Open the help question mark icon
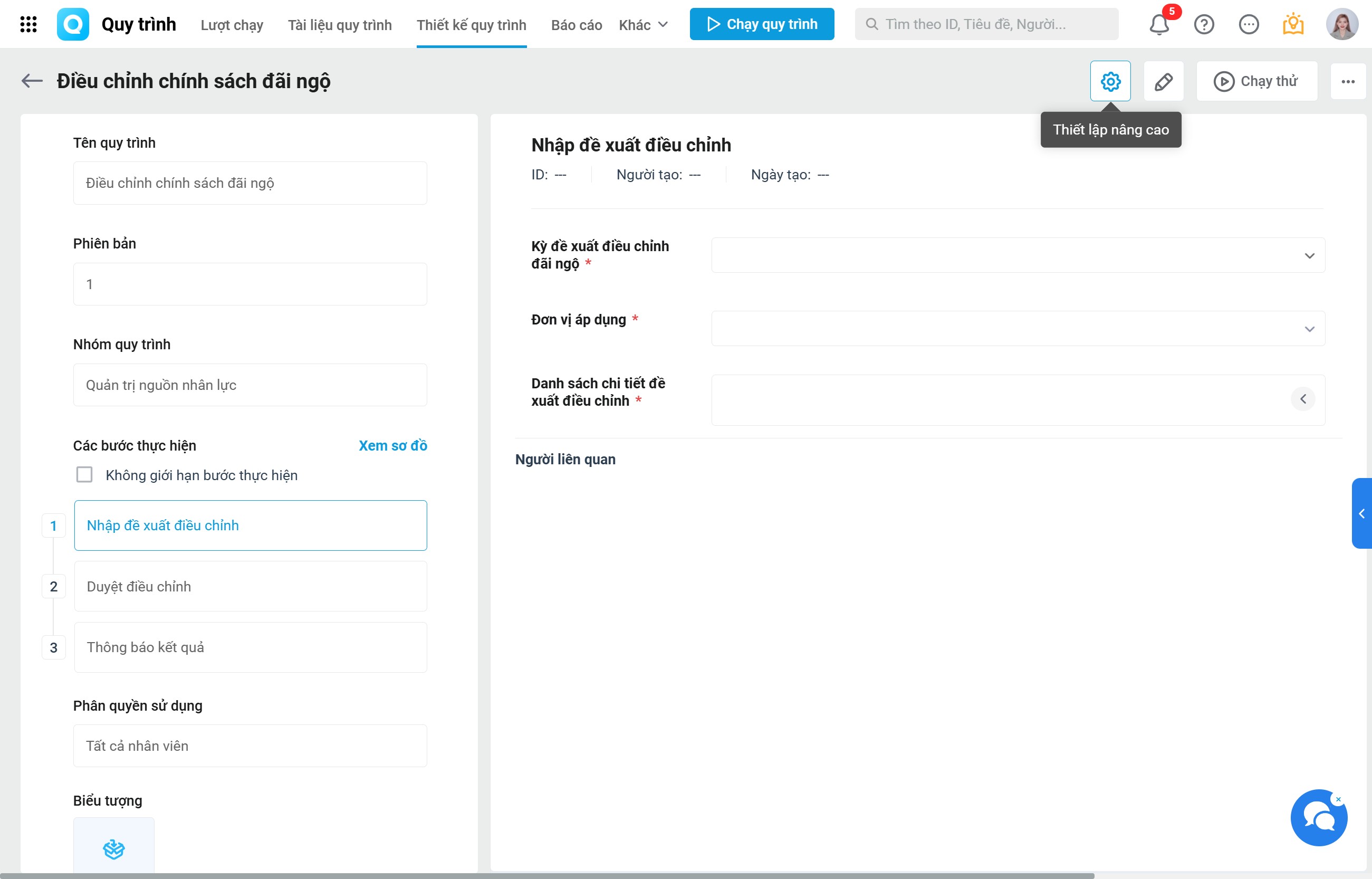This screenshot has width=1372, height=879. pos(1204,25)
